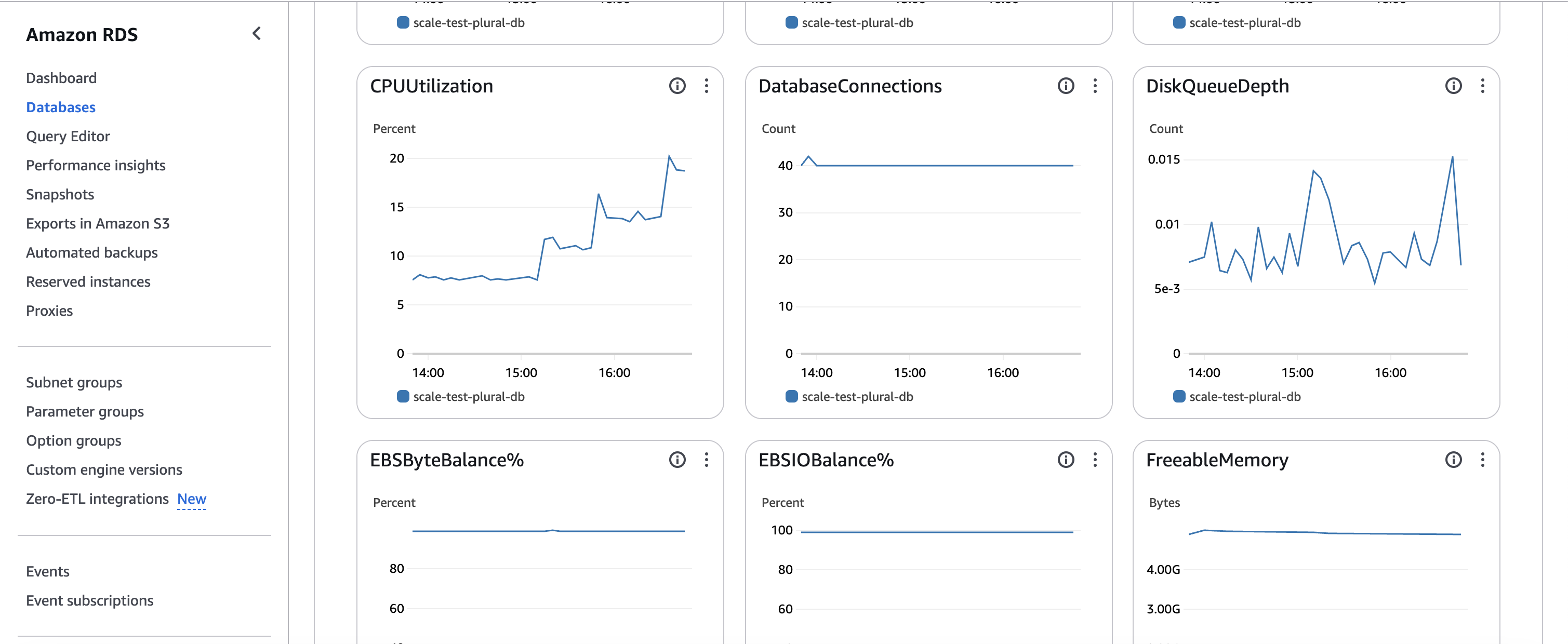1568x644 pixels.
Task: Open the DatabaseConnections widget actions menu
Action: (1095, 86)
